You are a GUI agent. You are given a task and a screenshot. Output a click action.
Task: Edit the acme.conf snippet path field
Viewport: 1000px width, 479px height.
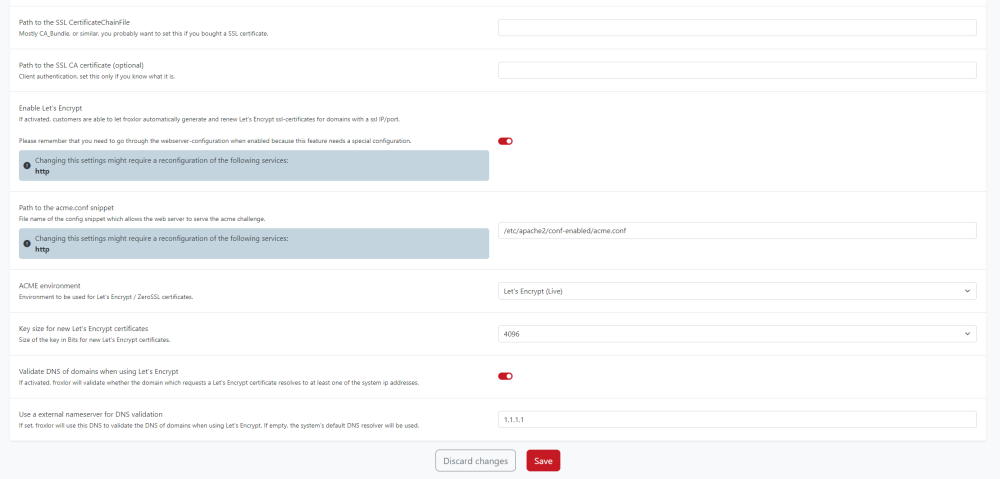[x=737, y=230]
